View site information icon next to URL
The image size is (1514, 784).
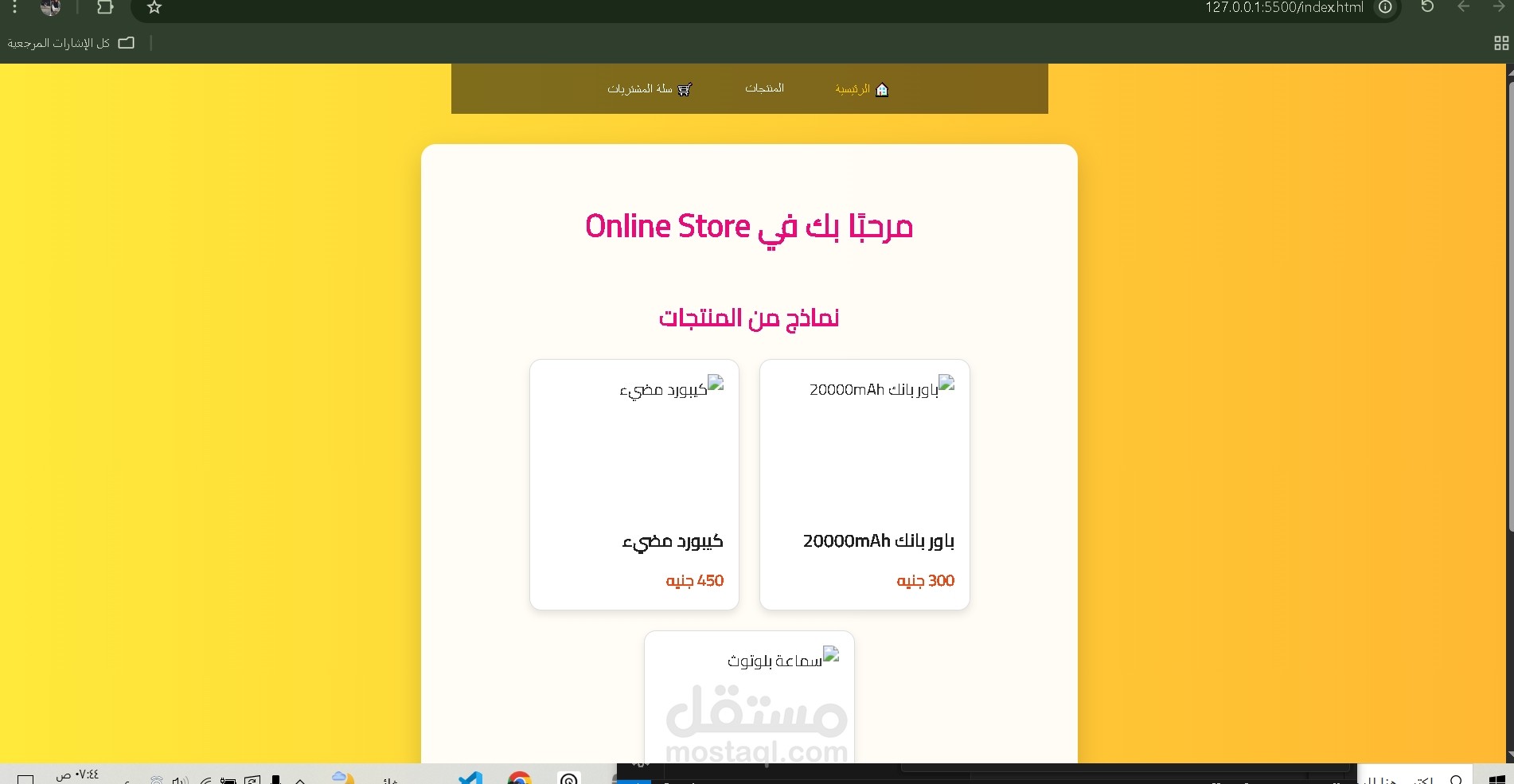(1385, 7)
